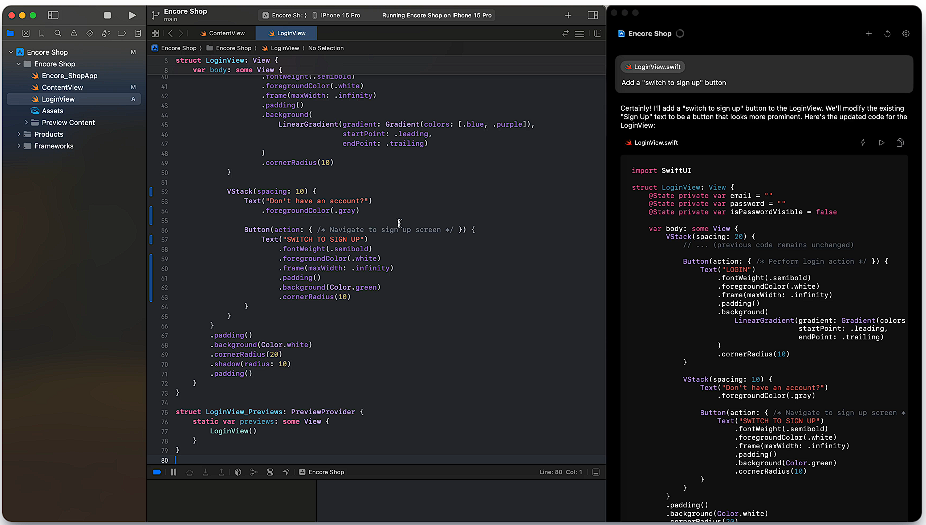Screen dimensions: 926x525
Task: Stop the running Encore Shop app
Action: point(108,16)
